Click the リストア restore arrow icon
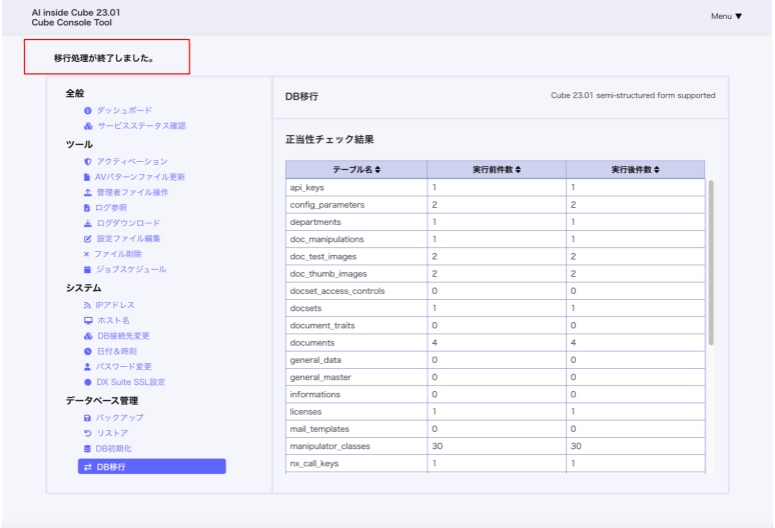 (x=88, y=433)
